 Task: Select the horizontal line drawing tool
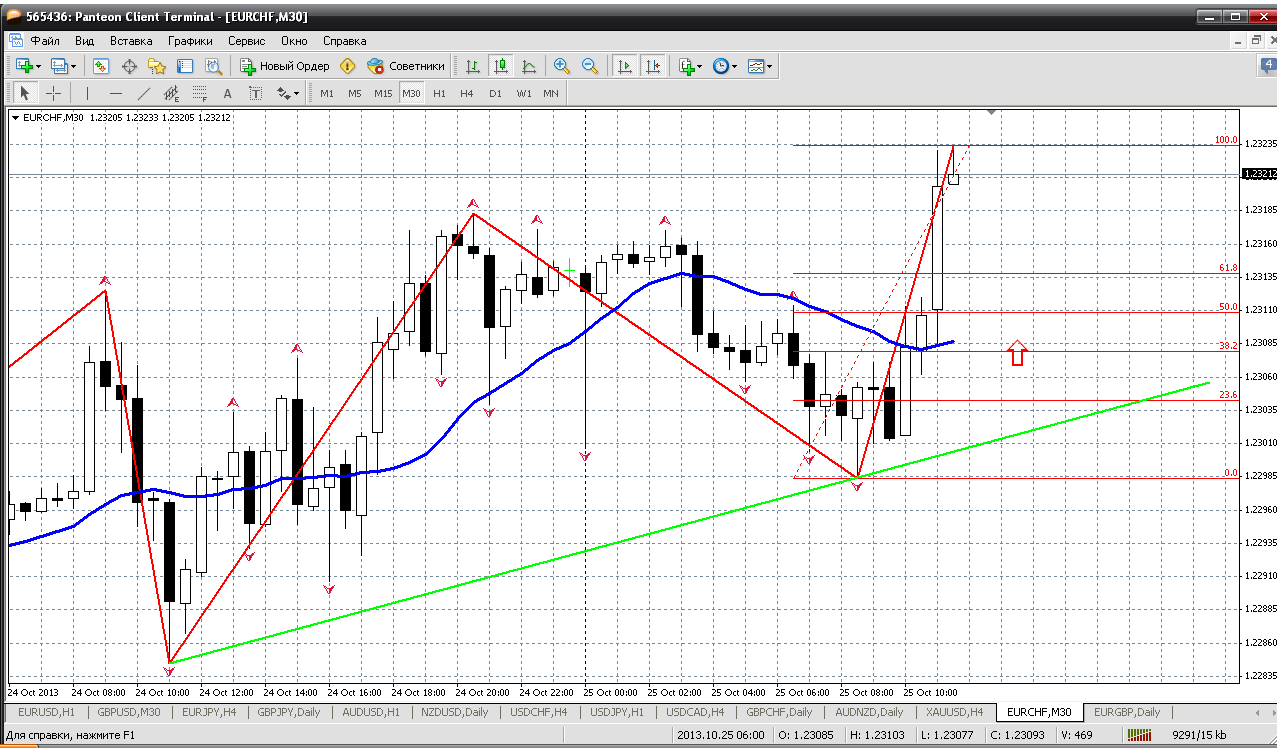pos(115,93)
